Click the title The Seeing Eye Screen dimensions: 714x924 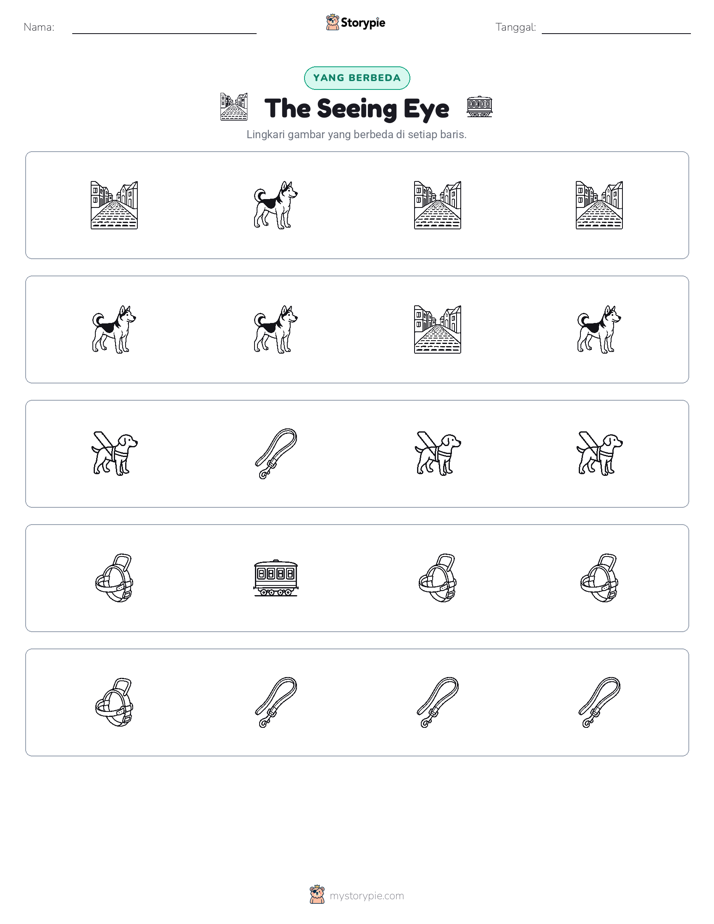[x=357, y=108]
